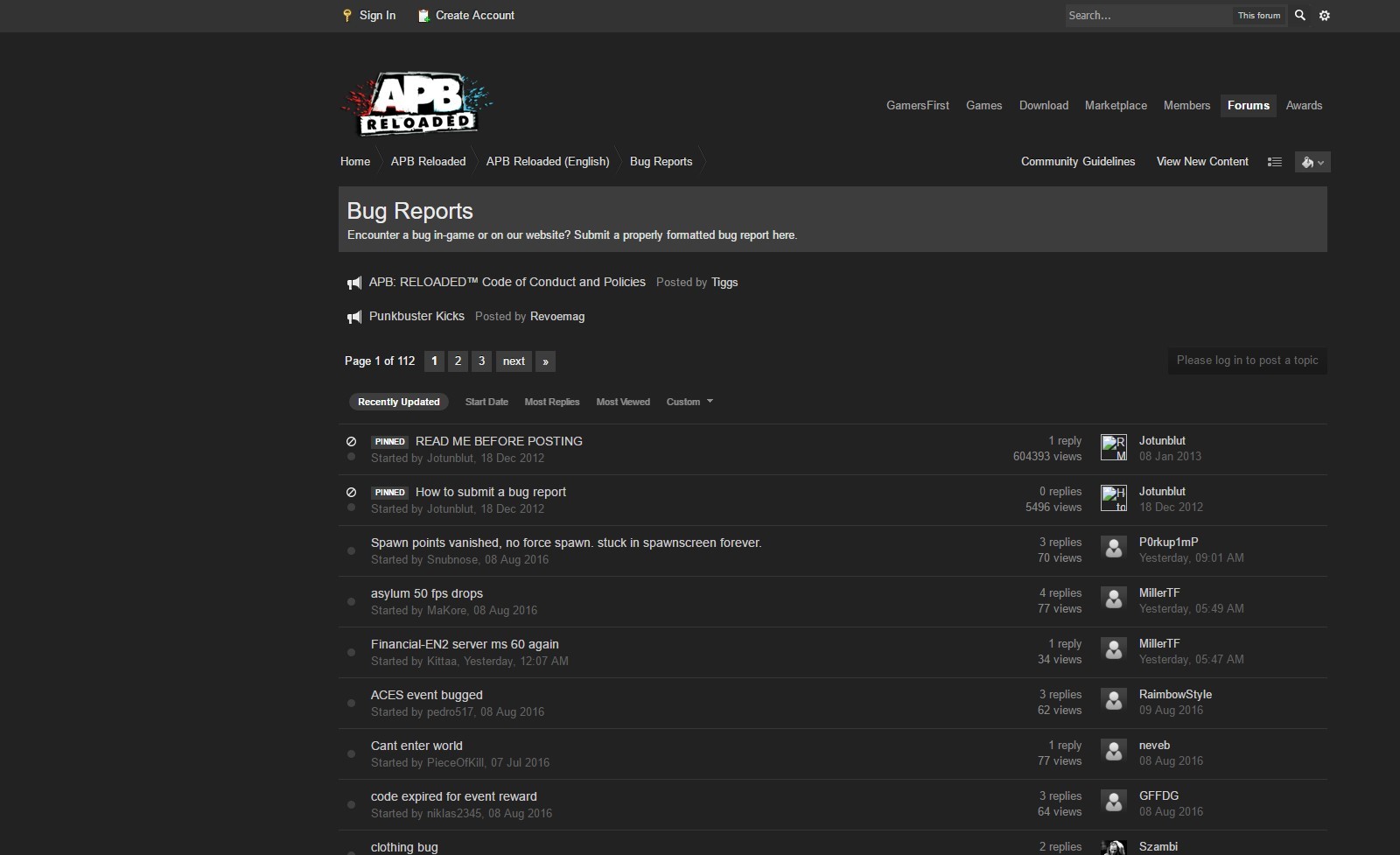Click status dot on Cant enter world topic
1400x855 pixels.
pyautogui.click(x=352, y=753)
